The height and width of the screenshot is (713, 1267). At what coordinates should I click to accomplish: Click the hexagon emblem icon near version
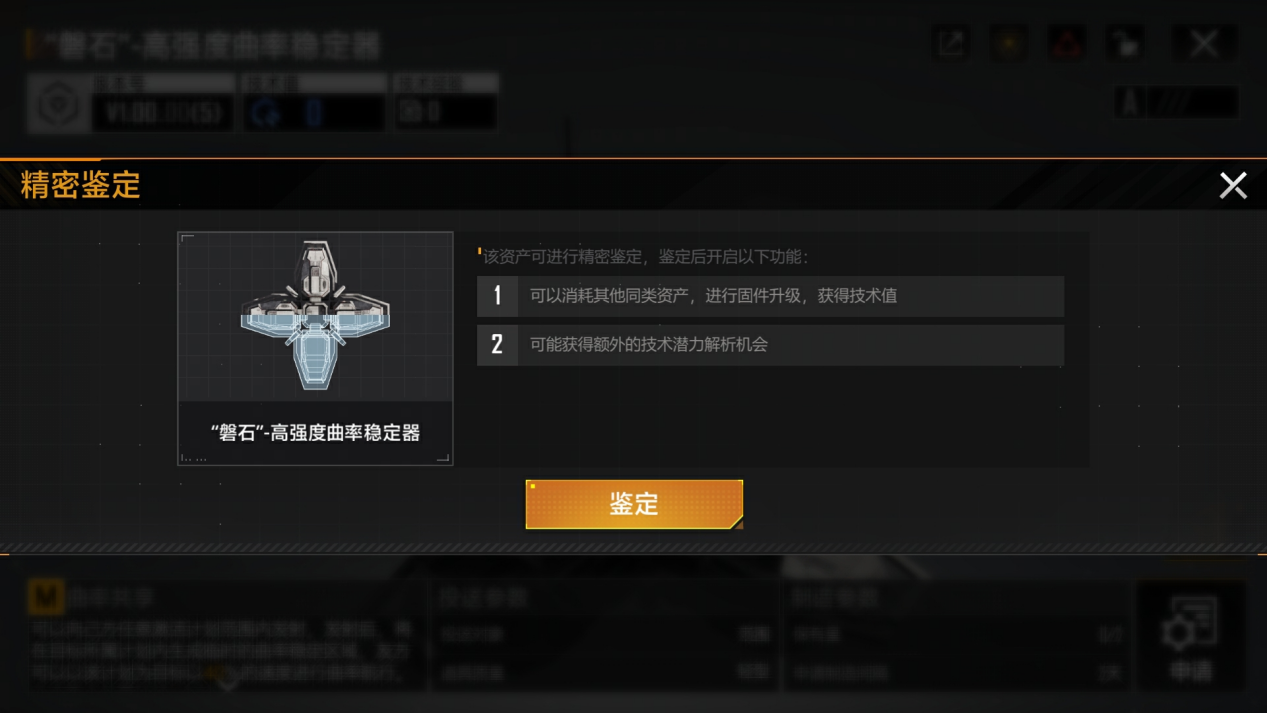[x=58, y=103]
